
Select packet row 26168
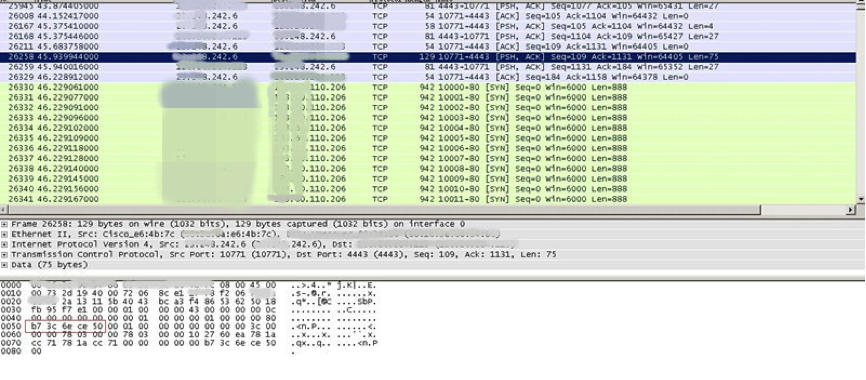[428, 36]
